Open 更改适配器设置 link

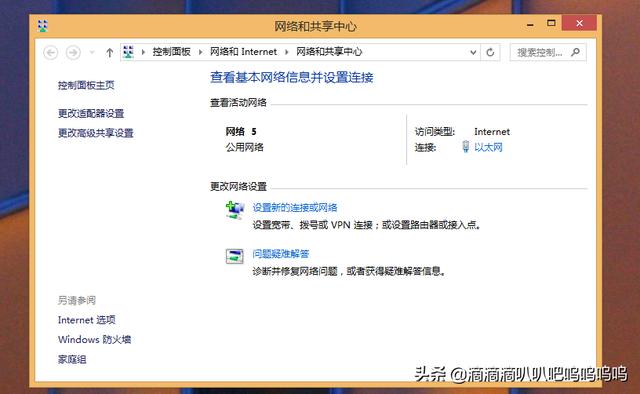[x=91, y=113]
